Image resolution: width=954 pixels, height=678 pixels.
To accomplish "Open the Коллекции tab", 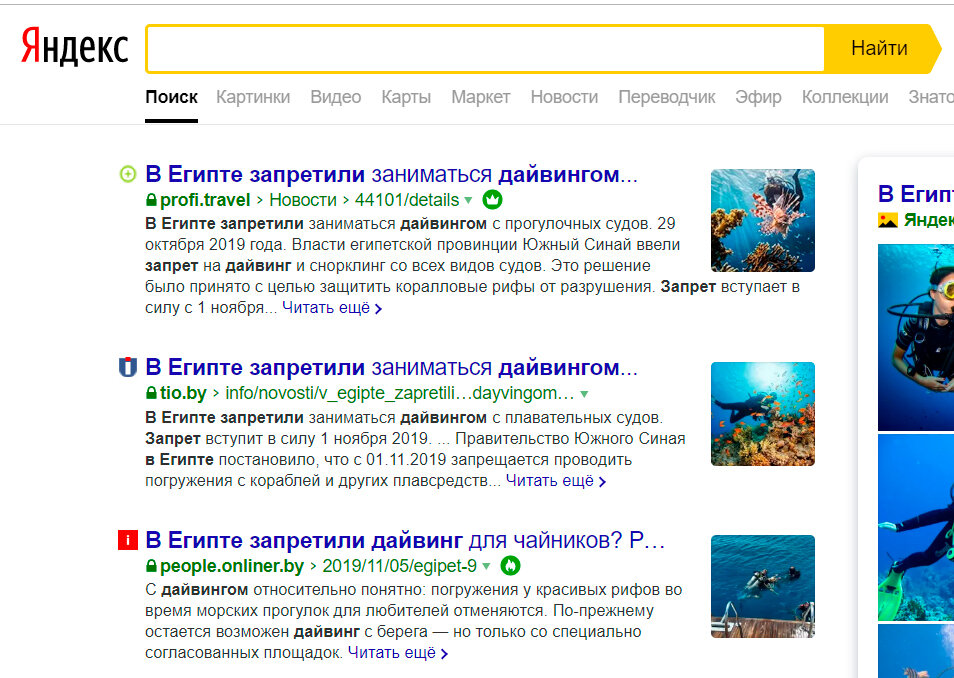I will point(845,97).
